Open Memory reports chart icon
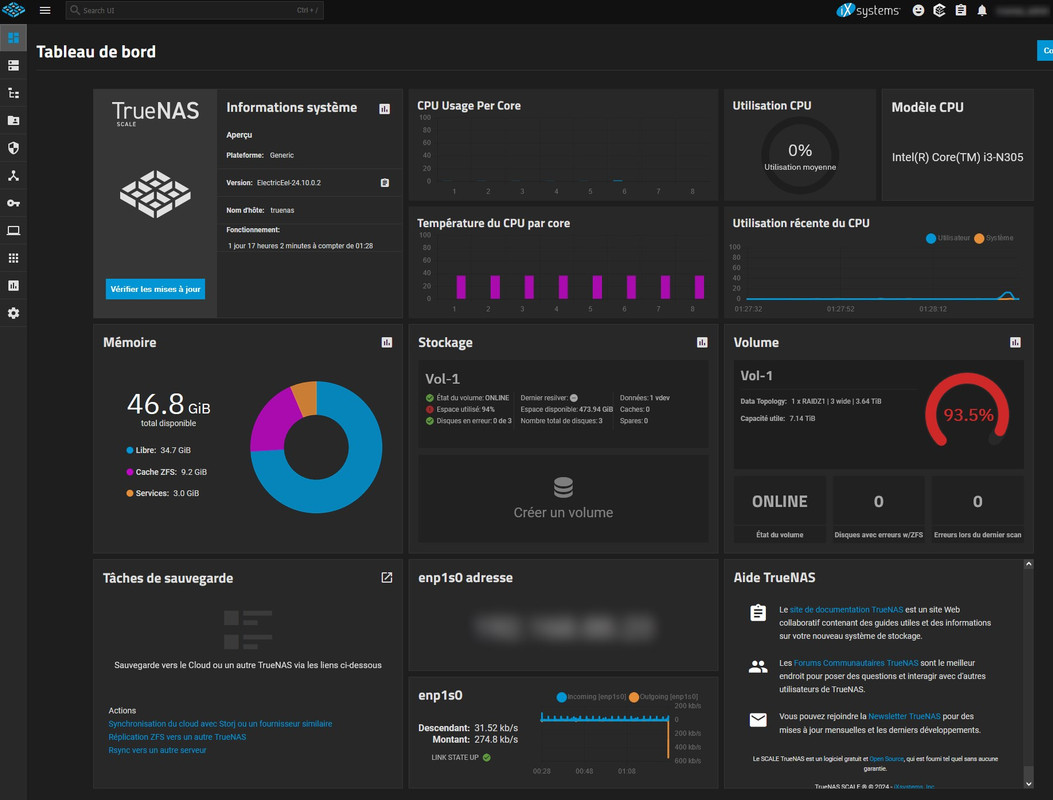Viewport: 1053px width, 800px height. 387,343
